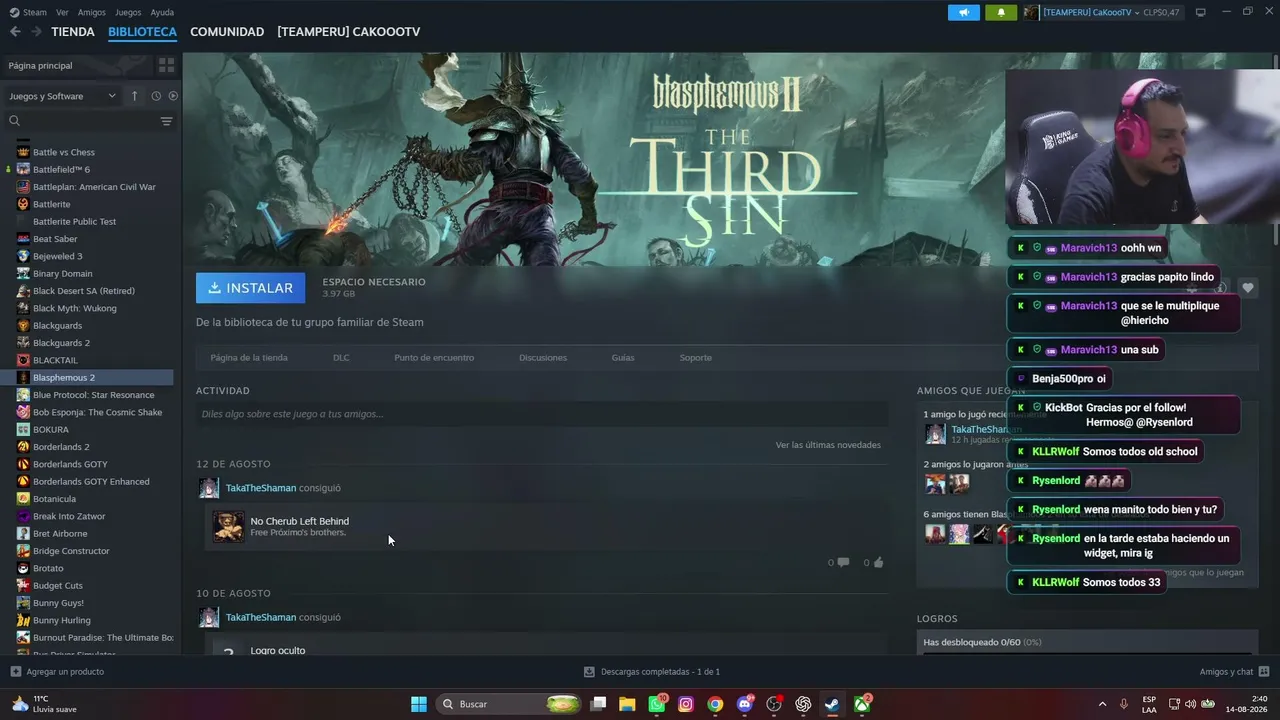Click the comment bubble on the 12 de agosto activity
The image size is (1280, 720).
point(843,562)
